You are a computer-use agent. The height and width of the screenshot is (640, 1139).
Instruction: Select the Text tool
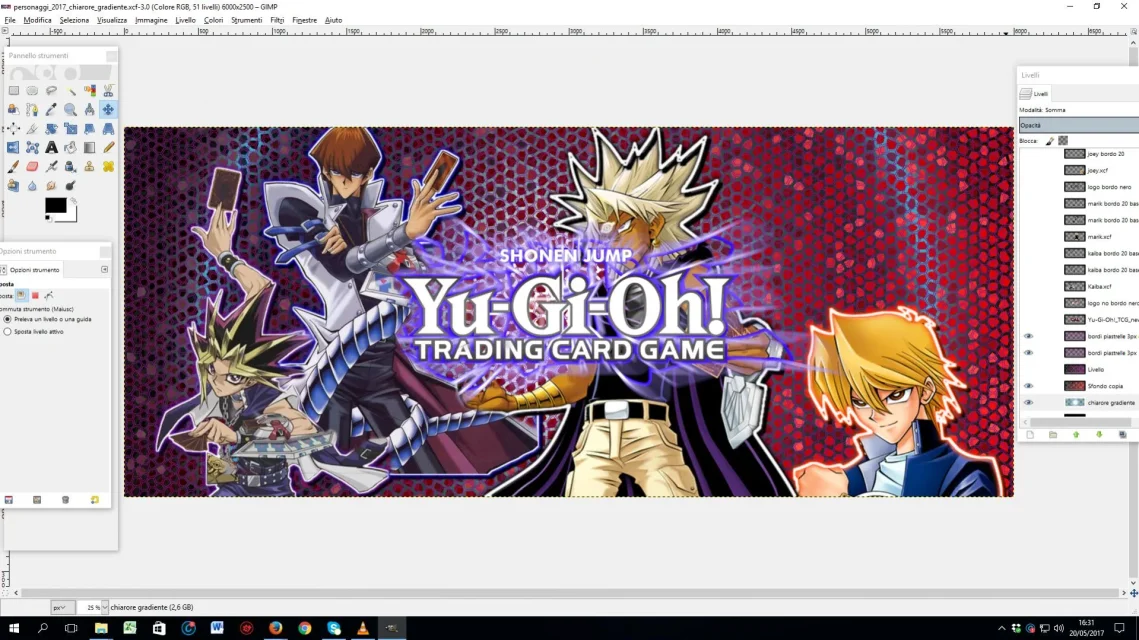52,147
